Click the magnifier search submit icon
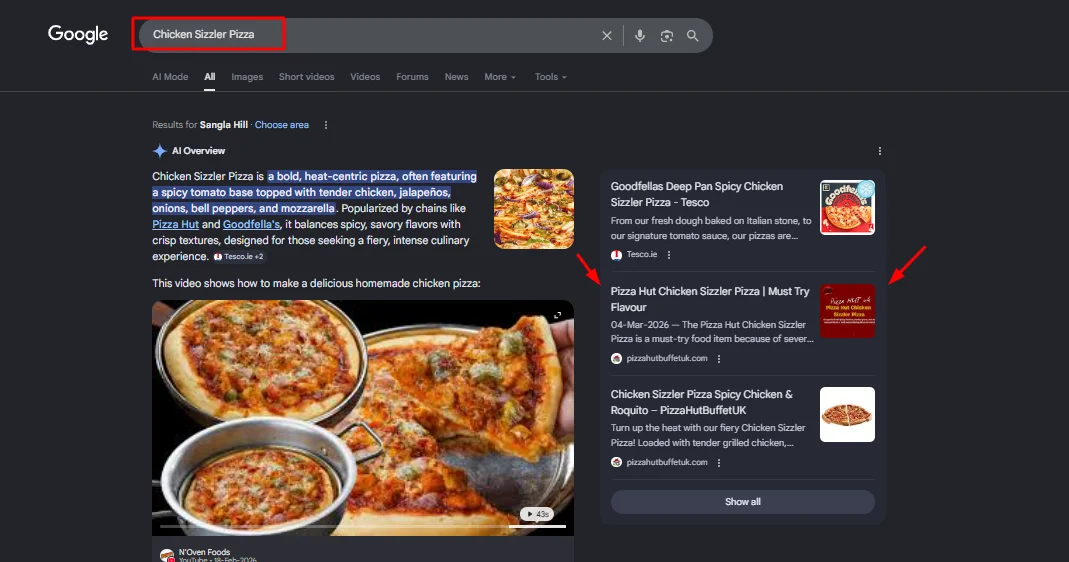This screenshot has height=562, width=1069. (692, 36)
